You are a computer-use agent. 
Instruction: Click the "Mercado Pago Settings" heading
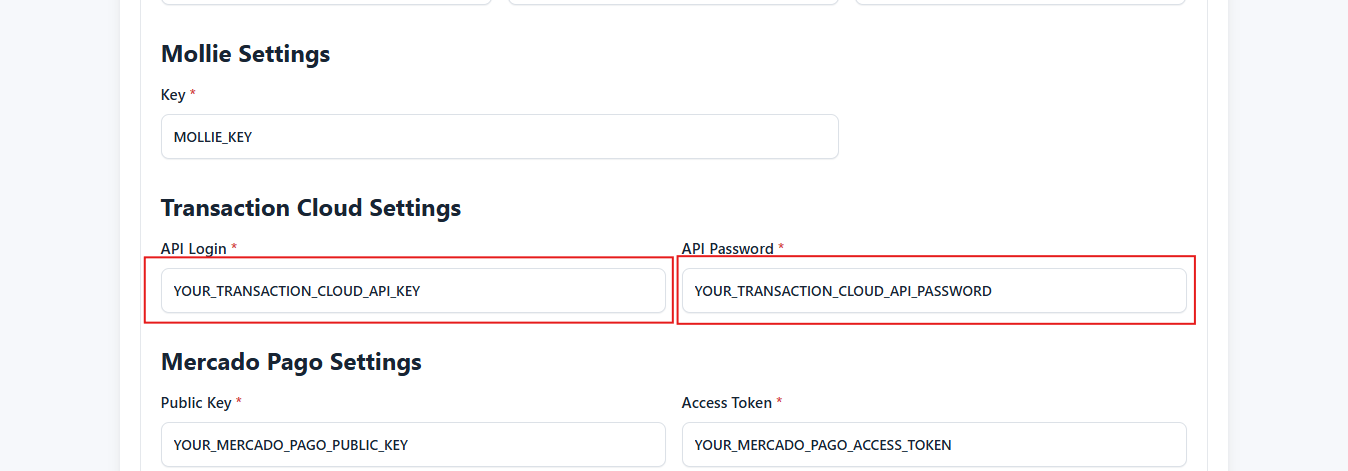point(291,362)
